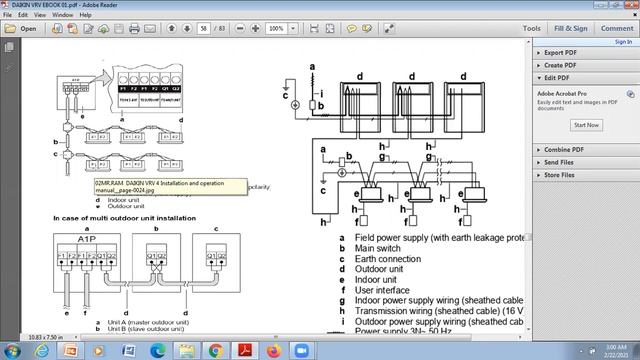Switch to Adobe Reader taskbar icon
The width and height of the screenshot is (640, 360).
tap(245, 351)
